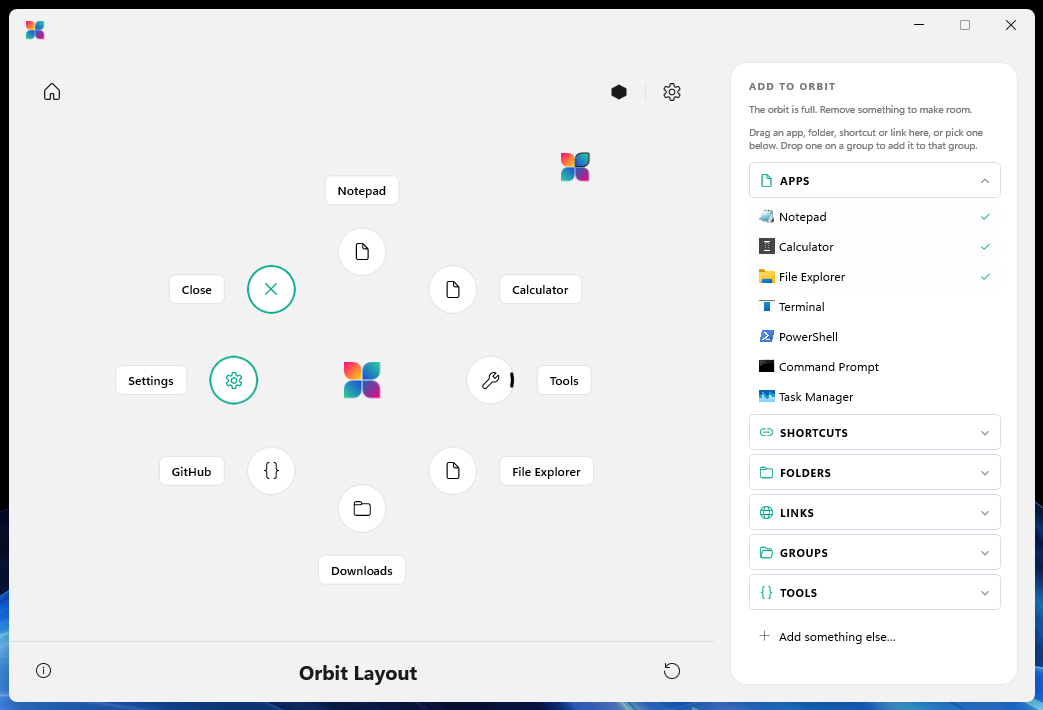Screen dimensions: 1043x710
Task: Click the Command Prompt icon in list
Action: 766,367
